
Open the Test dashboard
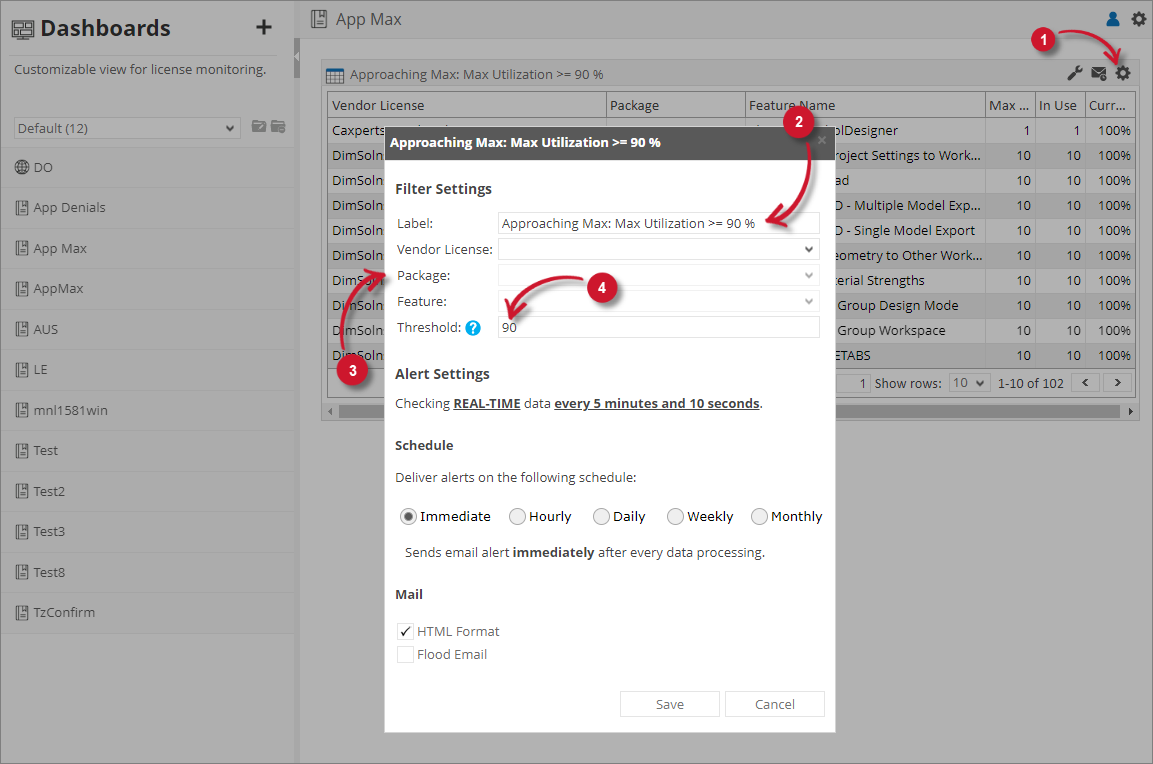(147, 451)
